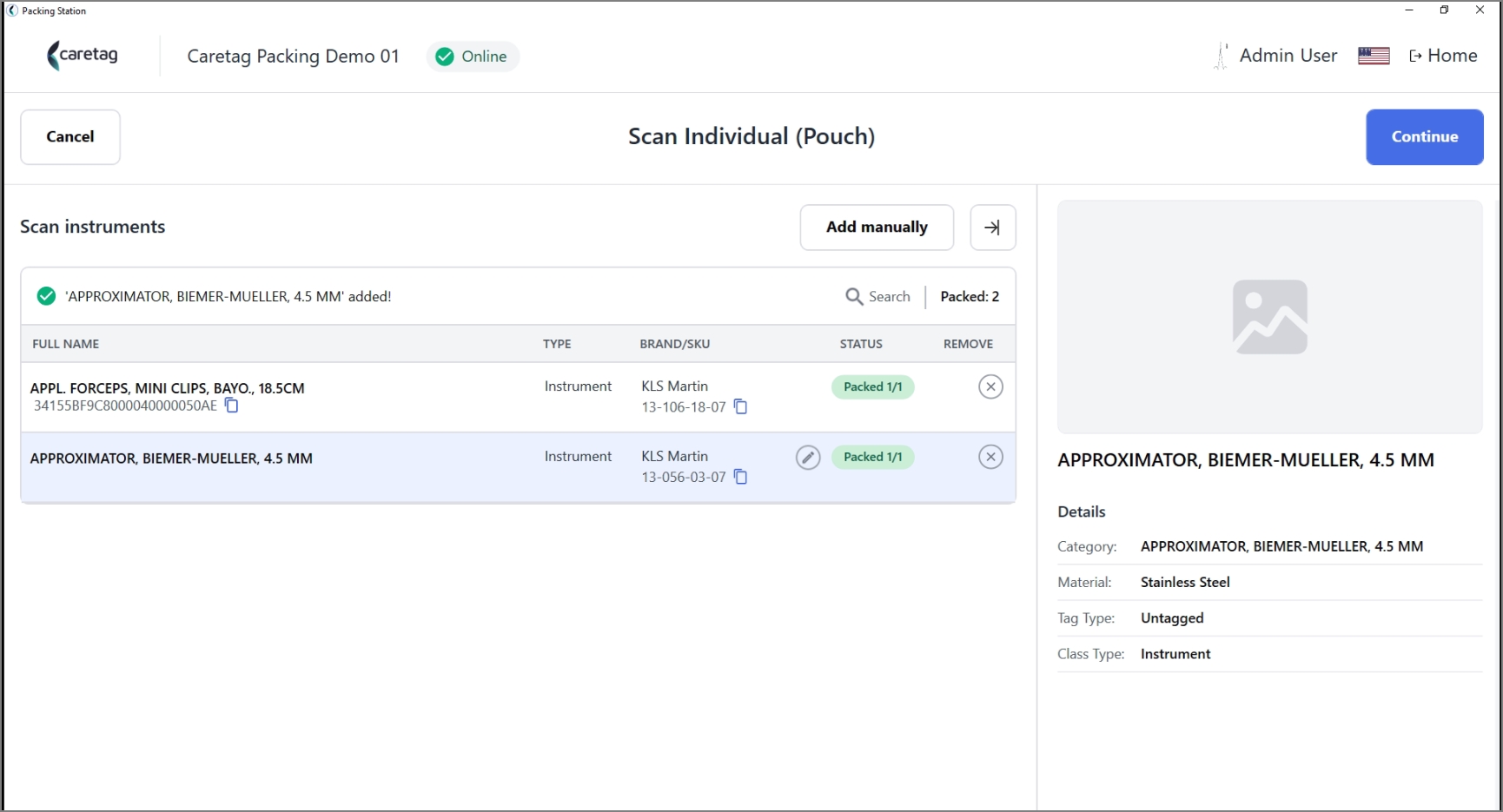Restore the Packing Station window size
The width and height of the screenshot is (1503, 812).
1444,10
